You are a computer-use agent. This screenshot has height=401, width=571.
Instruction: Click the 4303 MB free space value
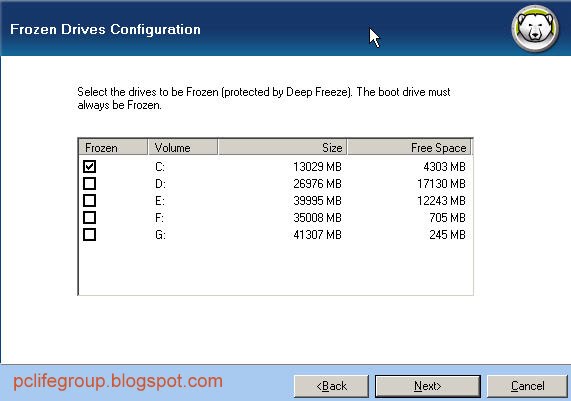[x=444, y=167]
